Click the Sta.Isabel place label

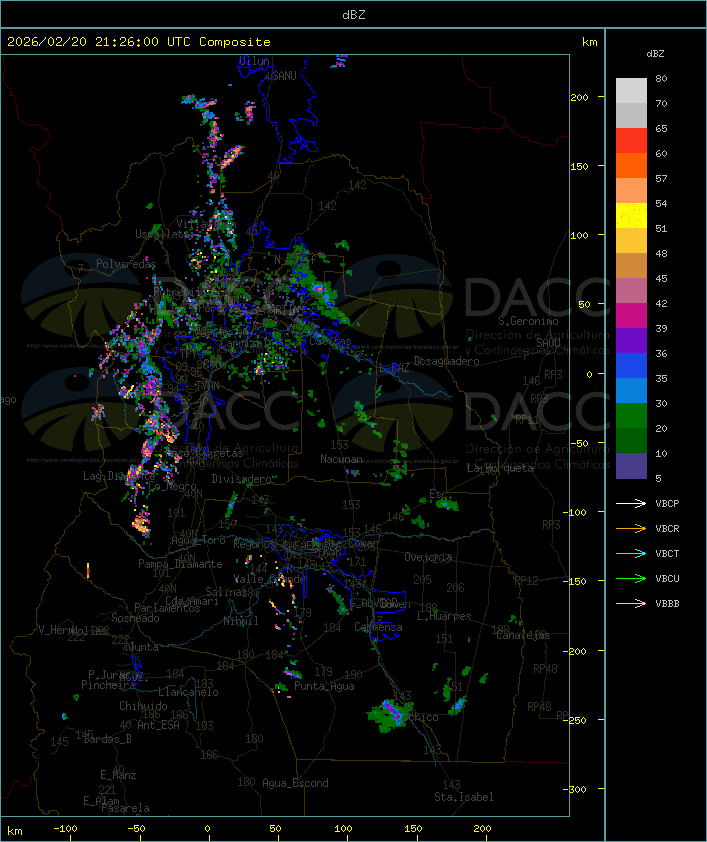tap(464, 797)
